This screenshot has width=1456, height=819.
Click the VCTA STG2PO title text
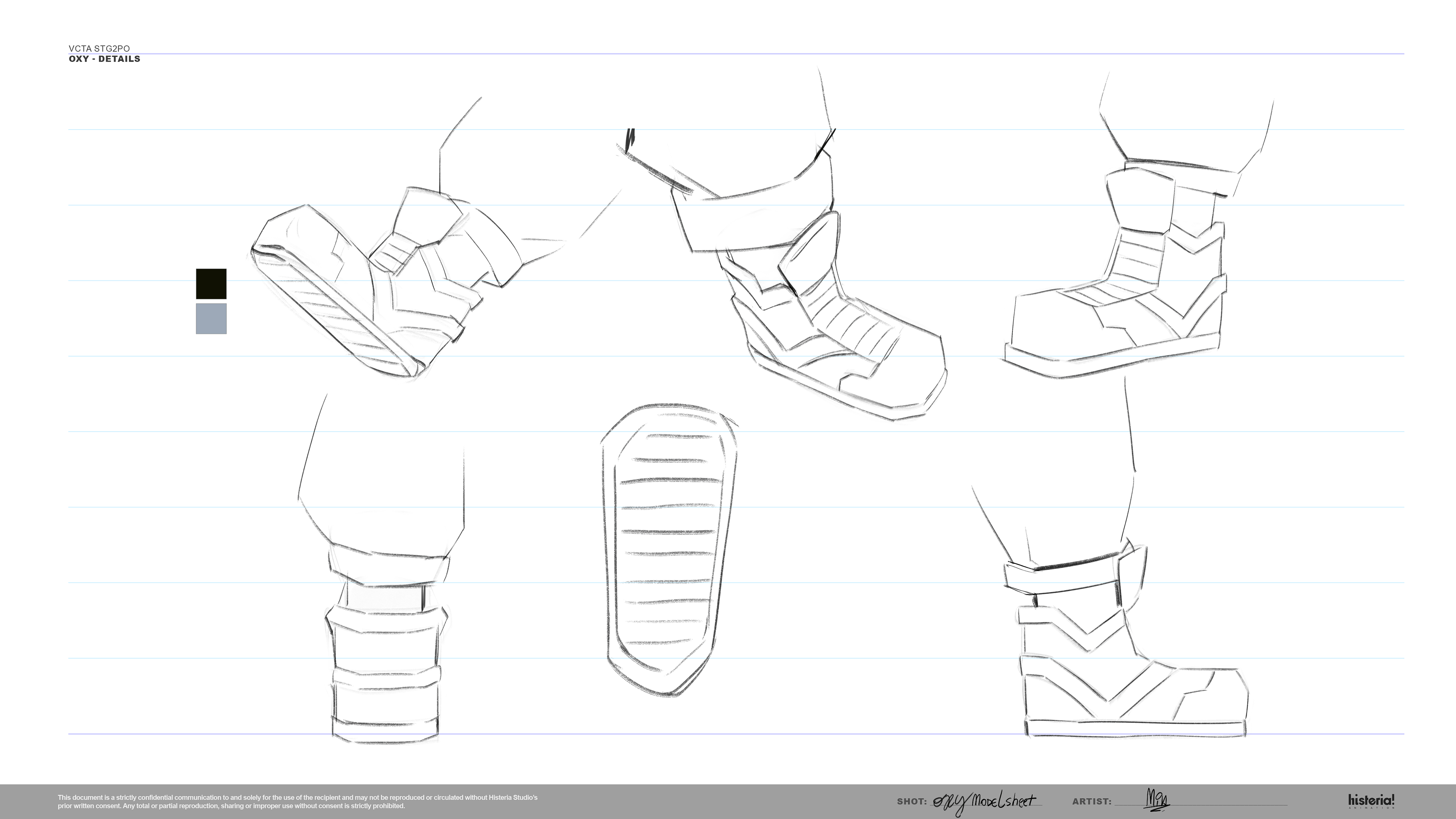click(x=99, y=49)
